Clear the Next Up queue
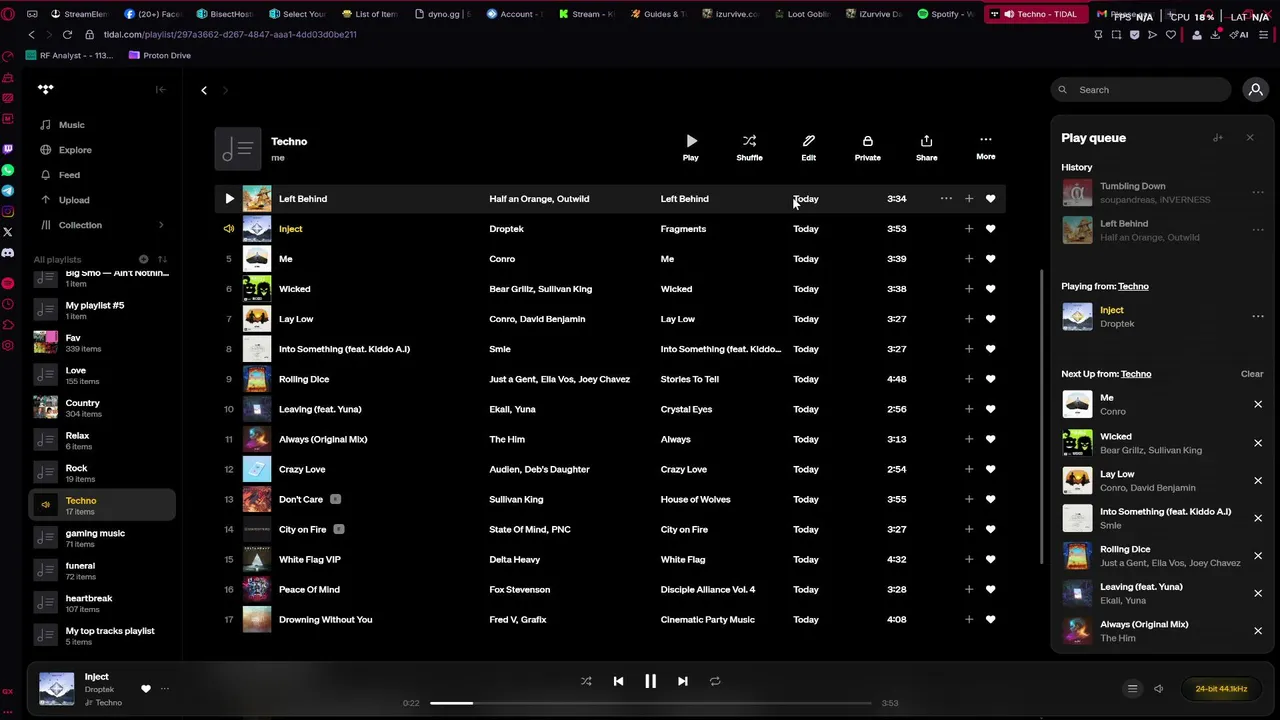This screenshot has width=1280, height=720. (x=1252, y=374)
